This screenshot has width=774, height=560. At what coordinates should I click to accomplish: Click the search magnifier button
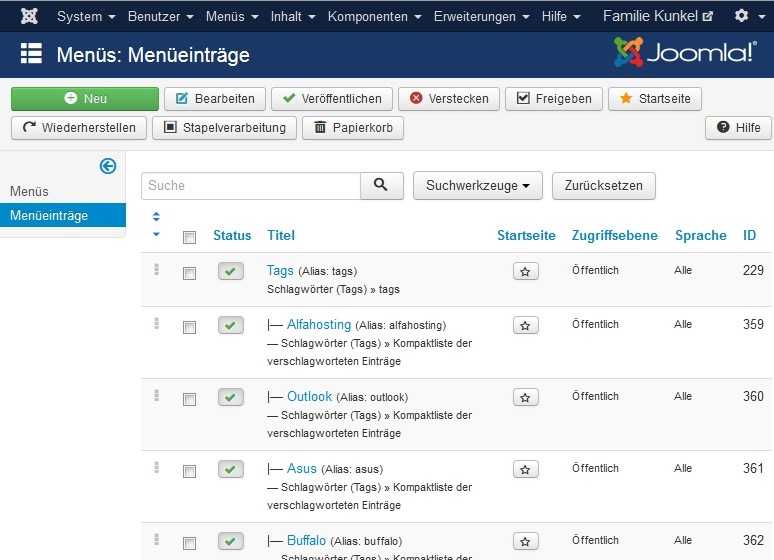pos(381,185)
